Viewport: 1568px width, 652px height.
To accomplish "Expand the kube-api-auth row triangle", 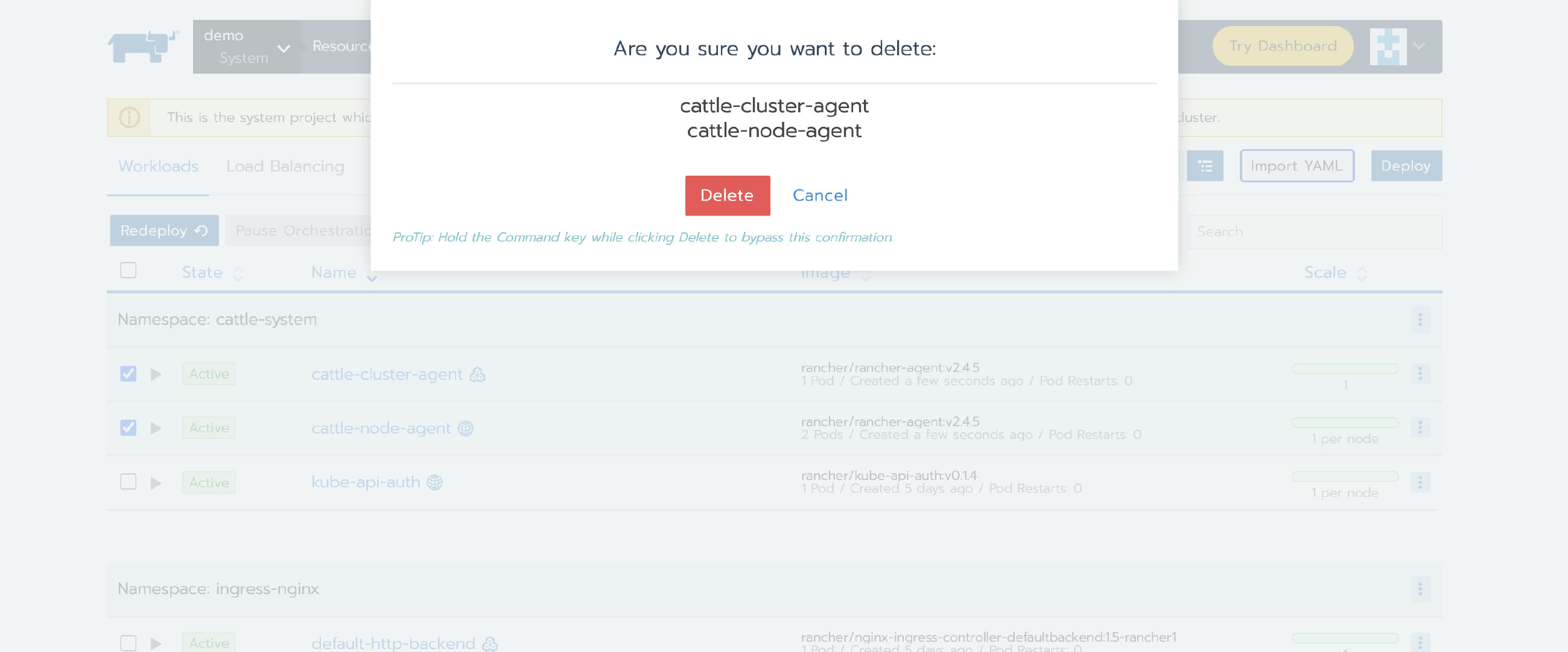I will click(x=156, y=482).
